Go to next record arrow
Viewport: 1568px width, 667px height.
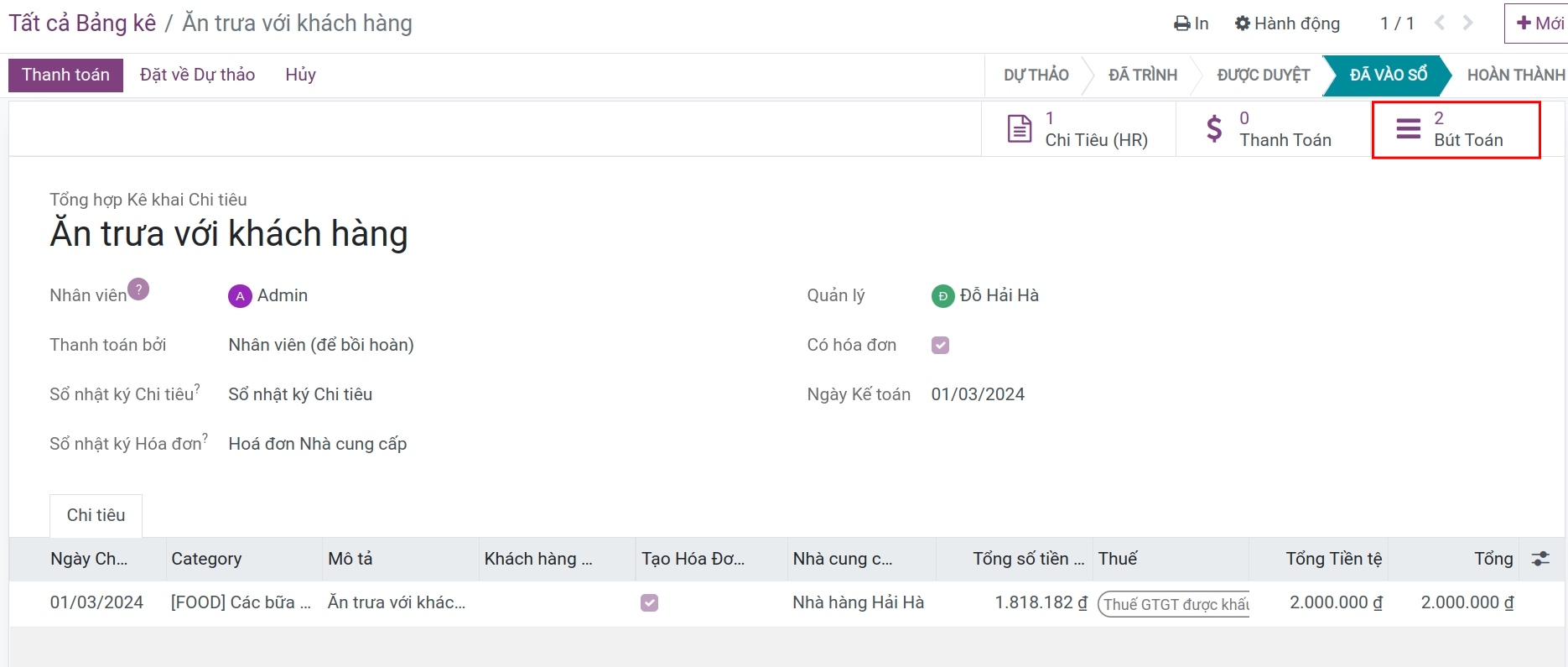(x=1467, y=23)
